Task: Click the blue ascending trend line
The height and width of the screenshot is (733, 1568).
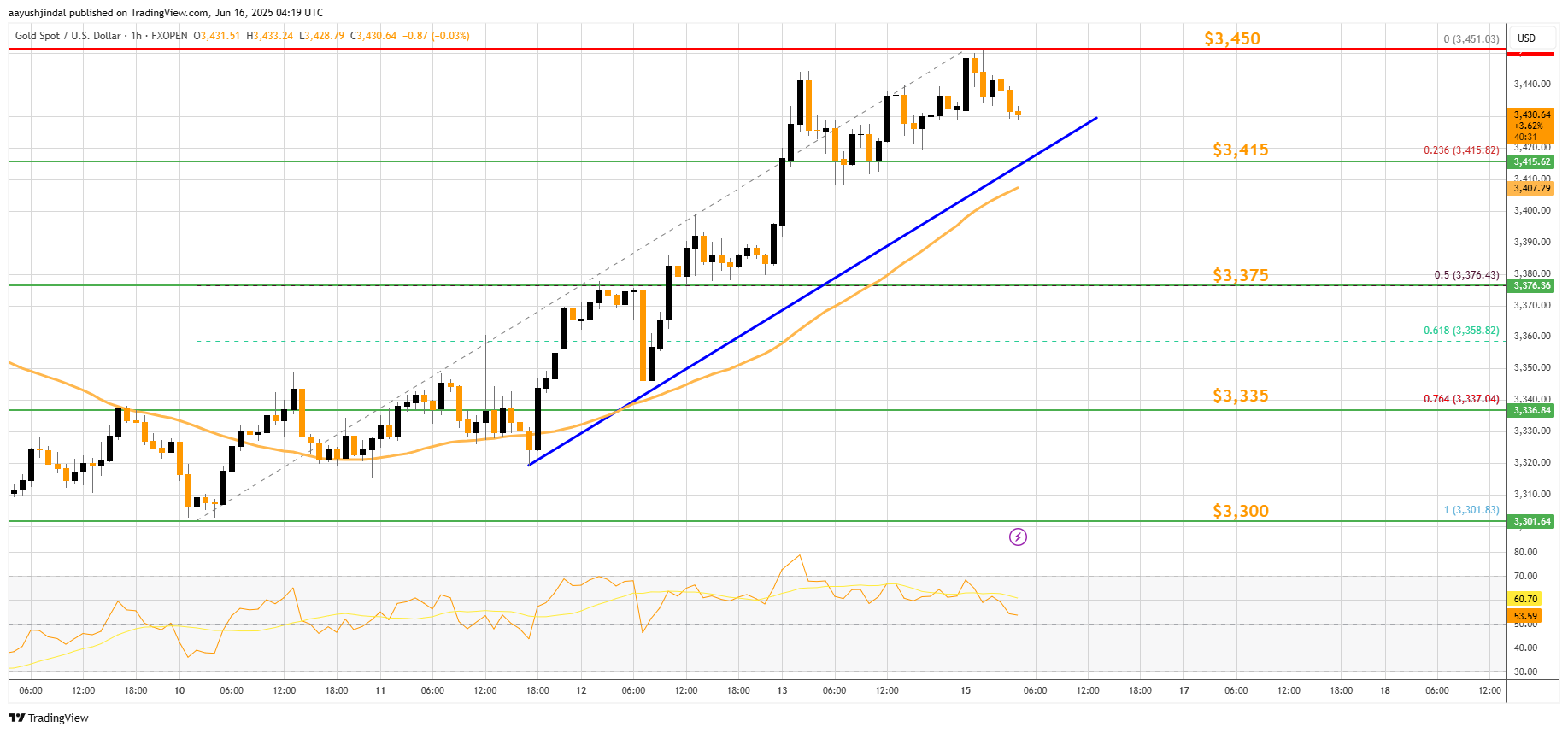Action: pyautogui.click(x=812, y=291)
